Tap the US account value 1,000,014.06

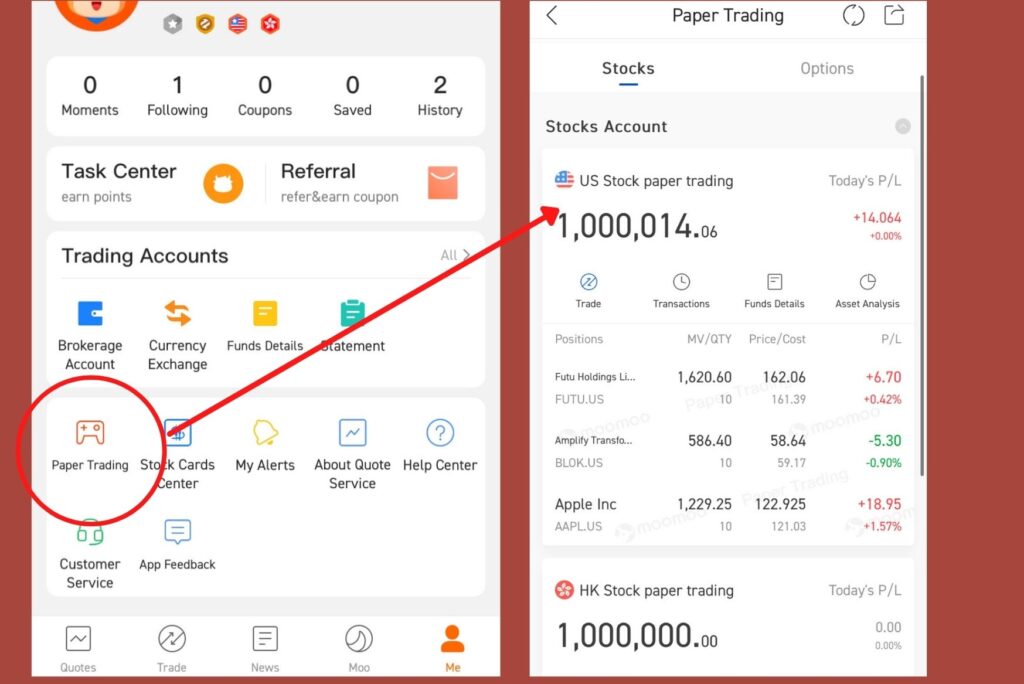click(x=637, y=227)
